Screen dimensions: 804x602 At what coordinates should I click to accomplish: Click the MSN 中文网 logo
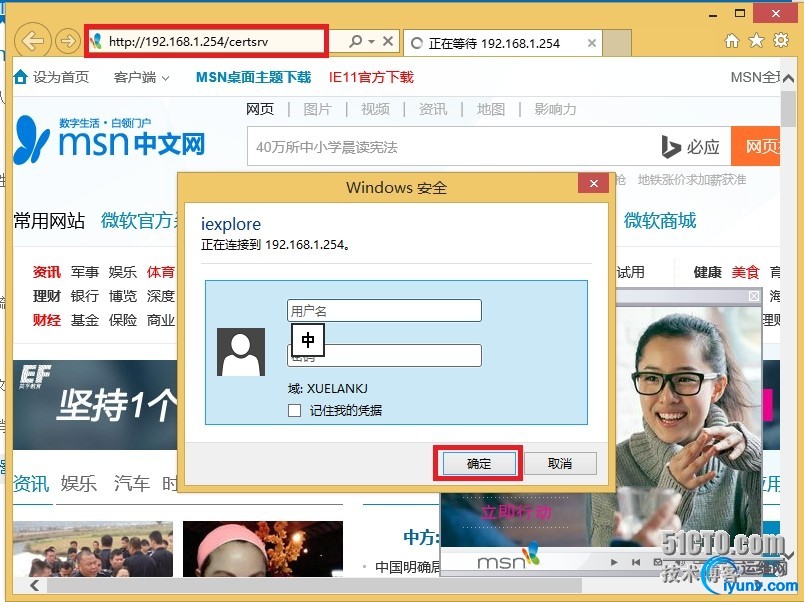pyautogui.click(x=109, y=139)
